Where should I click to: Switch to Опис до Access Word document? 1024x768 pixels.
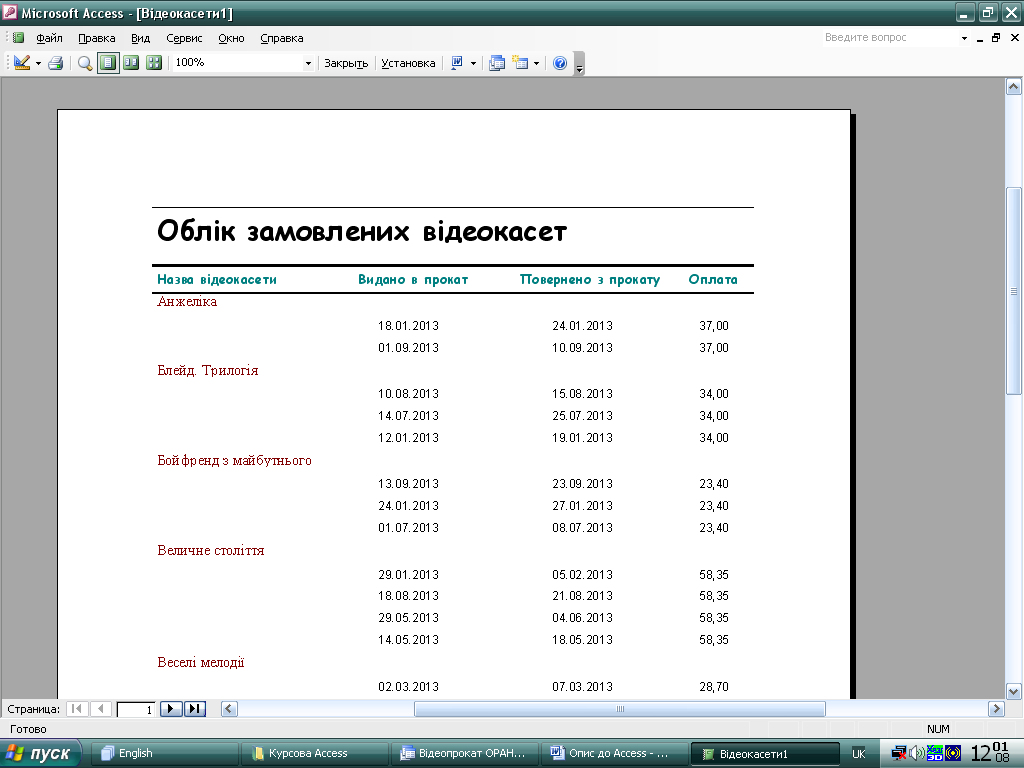[x=615, y=754]
